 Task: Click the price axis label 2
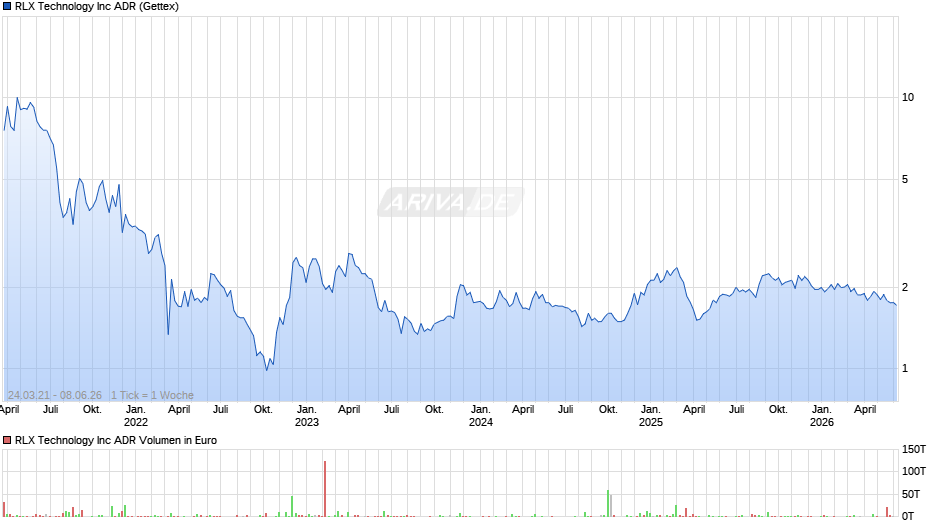click(905, 287)
